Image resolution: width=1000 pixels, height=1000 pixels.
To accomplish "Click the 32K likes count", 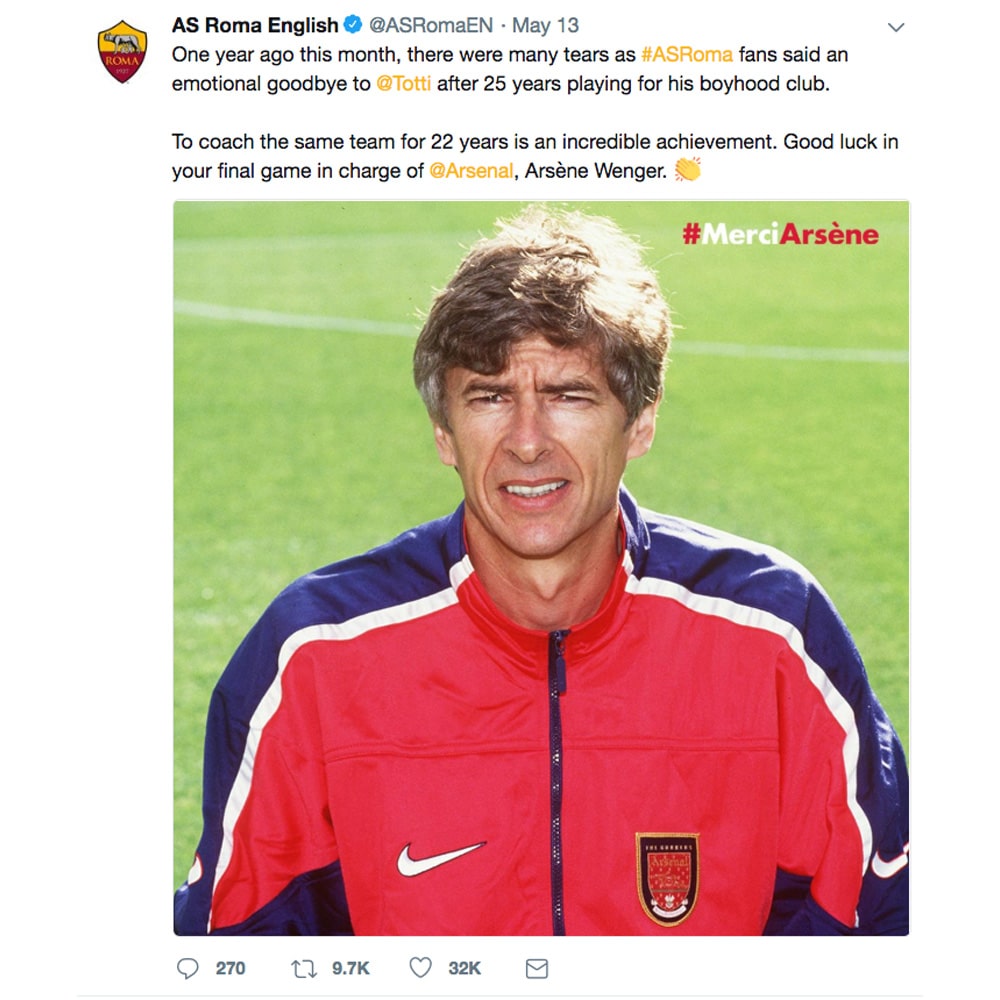I will coord(464,968).
